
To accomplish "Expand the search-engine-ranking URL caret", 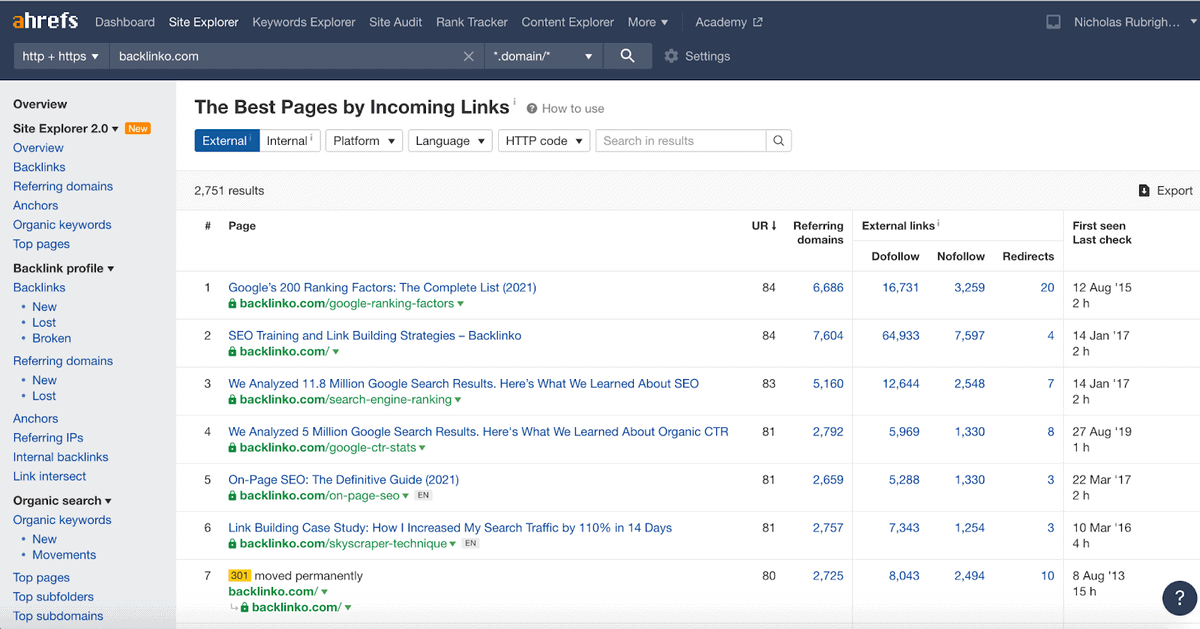I will (458, 400).
